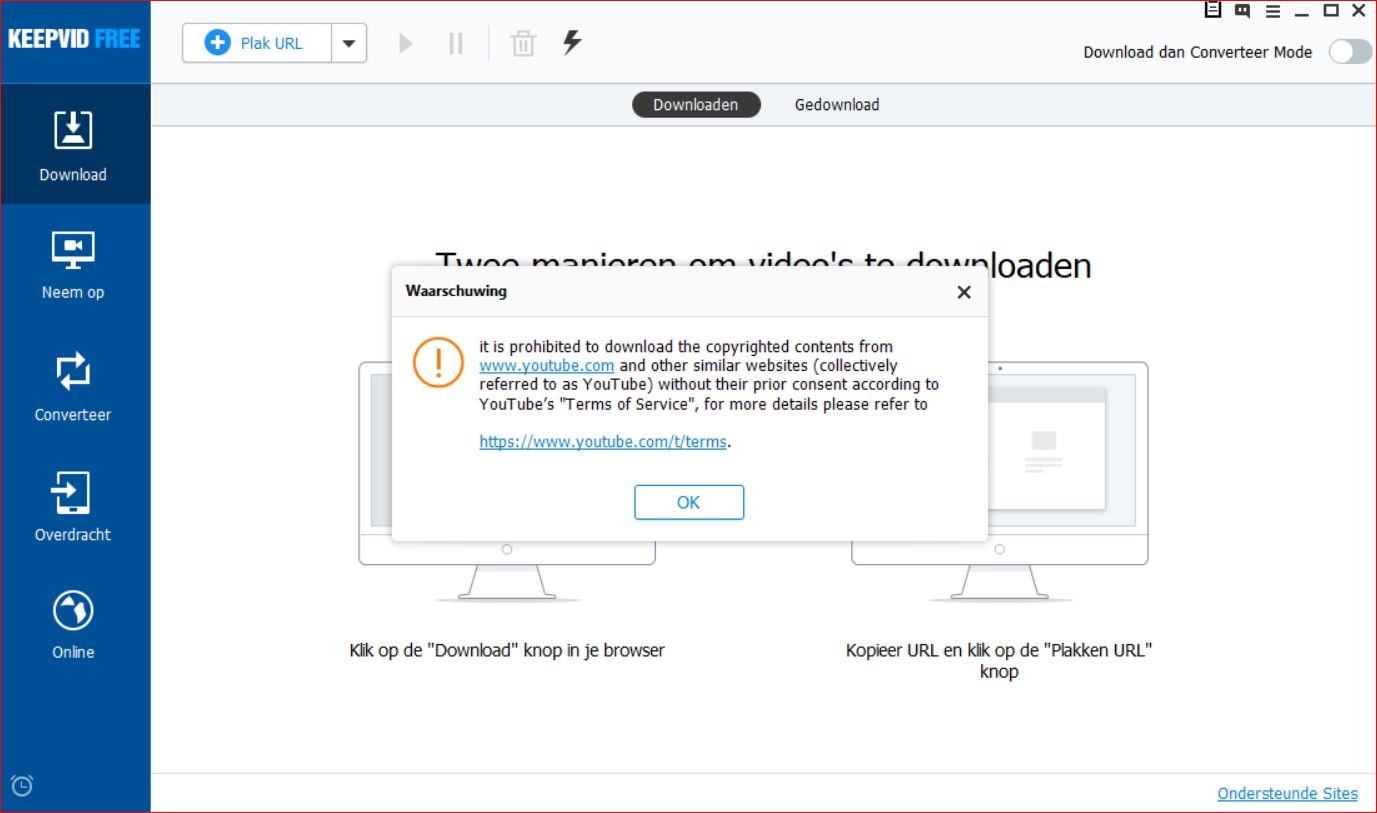The height and width of the screenshot is (813, 1377).
Task: Click the Plak URL button
Action: pos(257,43)
